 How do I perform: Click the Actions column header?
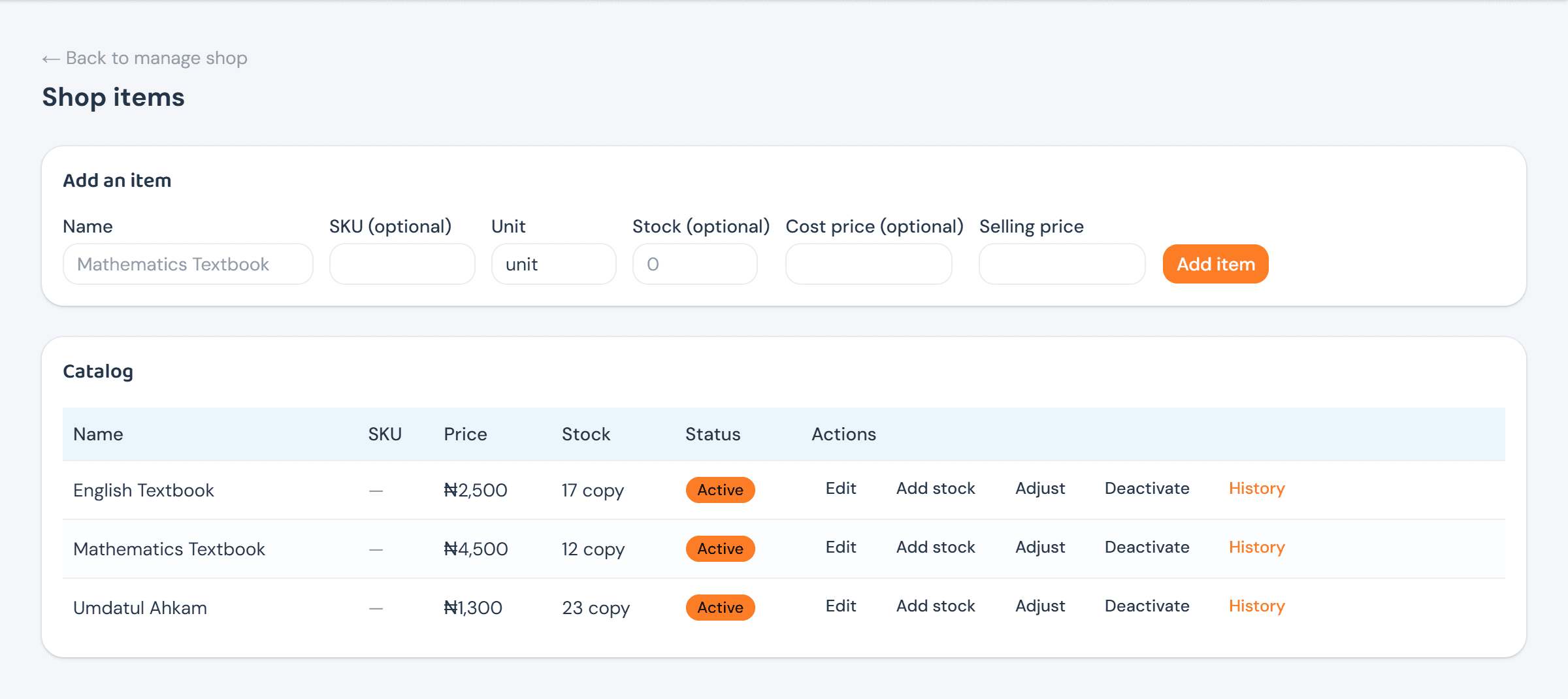843,434
